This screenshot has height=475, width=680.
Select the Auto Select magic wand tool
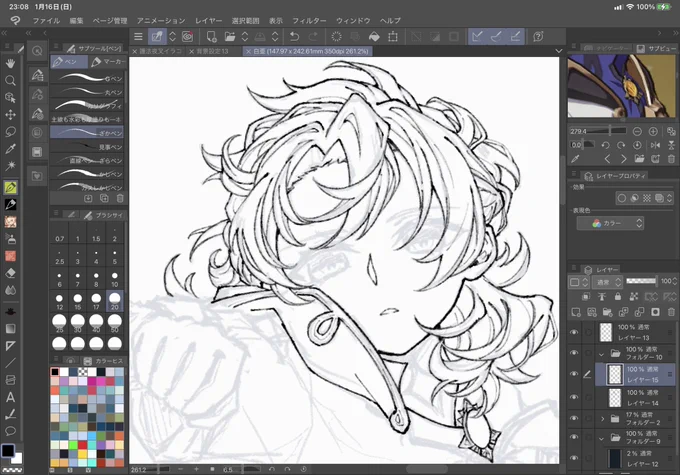(10, 166)
